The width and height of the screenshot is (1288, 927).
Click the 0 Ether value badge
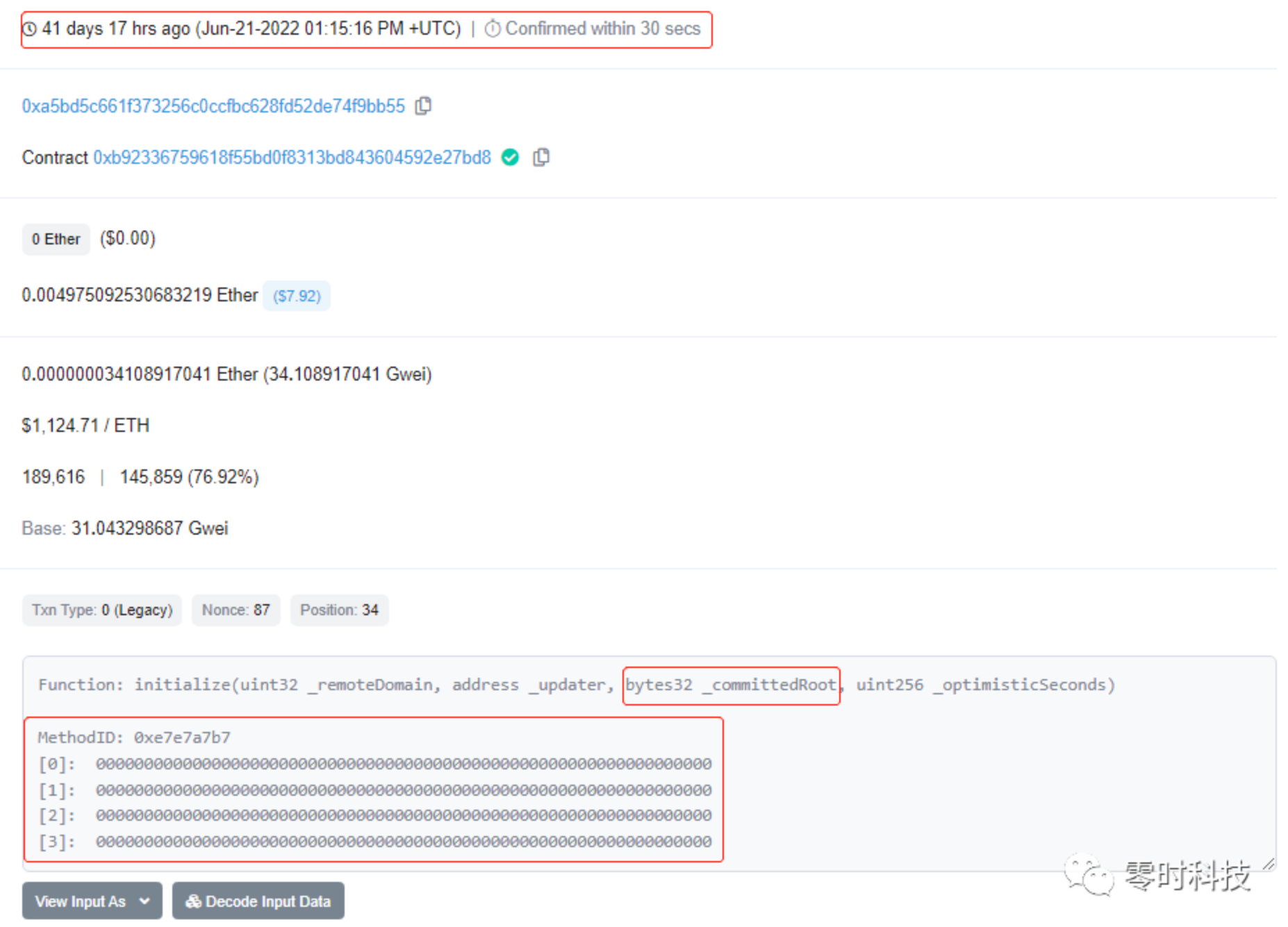[x=56, y=239]
